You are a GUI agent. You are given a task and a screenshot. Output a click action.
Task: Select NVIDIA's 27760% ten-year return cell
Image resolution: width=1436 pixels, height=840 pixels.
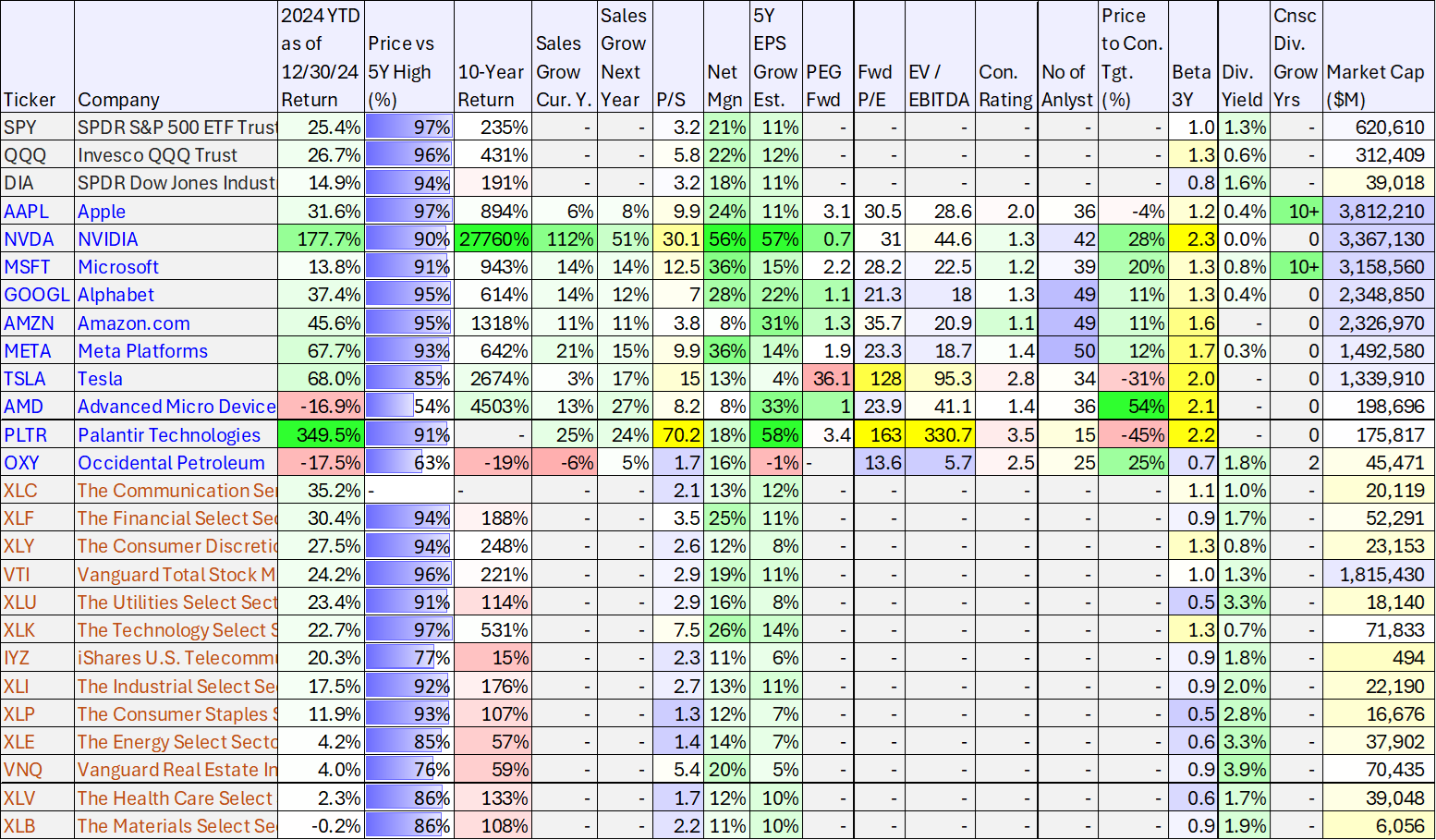[x=493, y=239]
